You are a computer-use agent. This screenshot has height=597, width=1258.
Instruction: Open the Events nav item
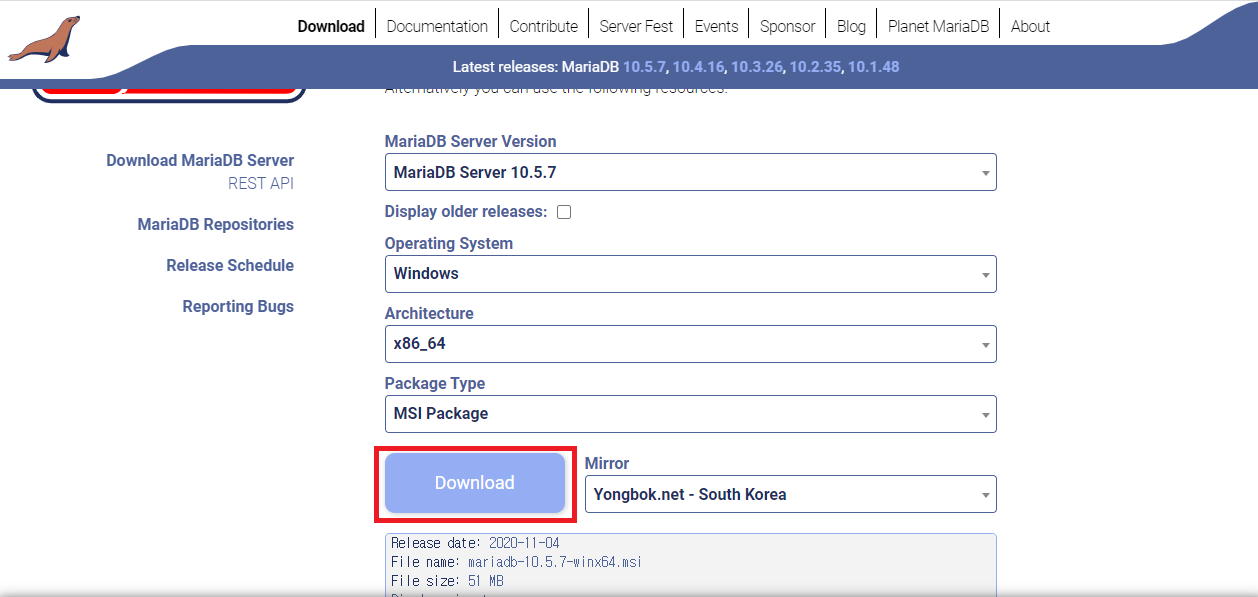716,26
